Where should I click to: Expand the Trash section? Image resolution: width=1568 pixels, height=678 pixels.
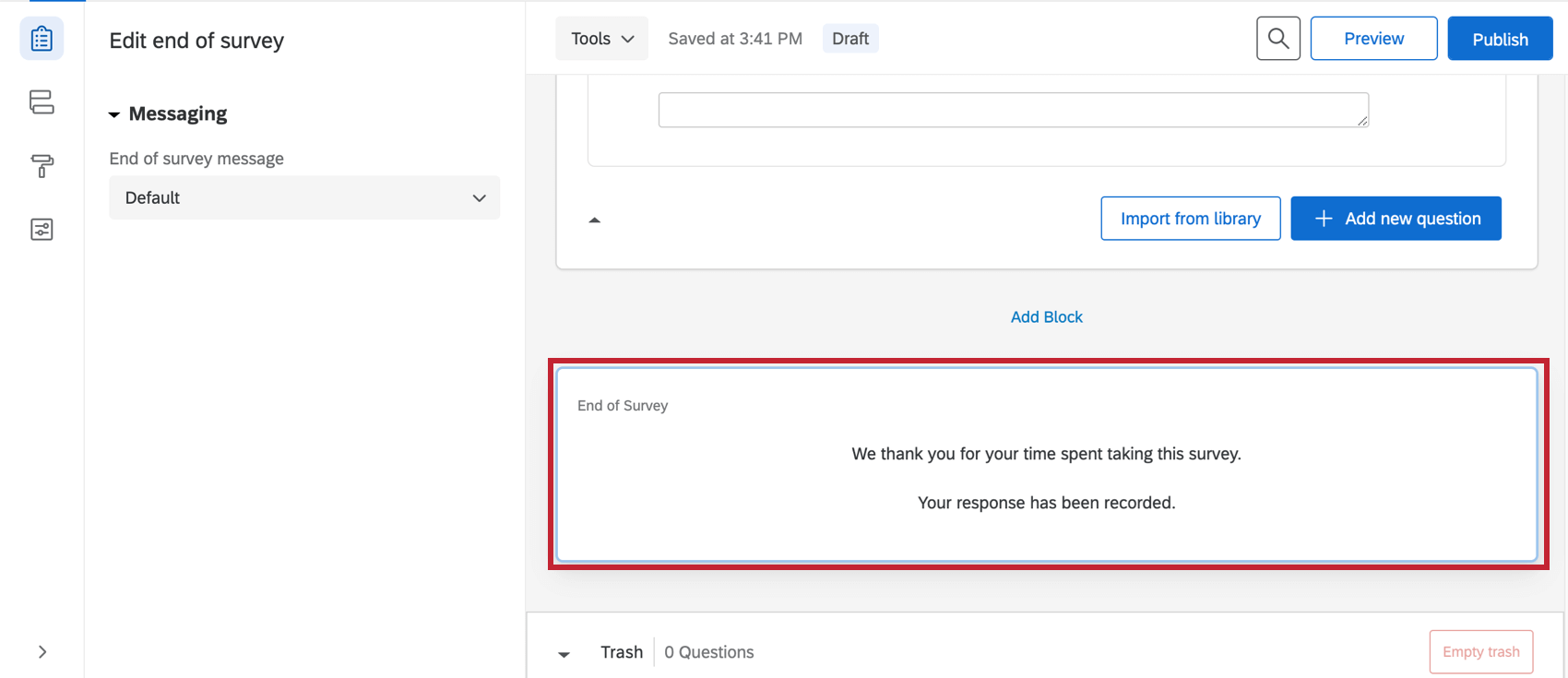point(563,653)
